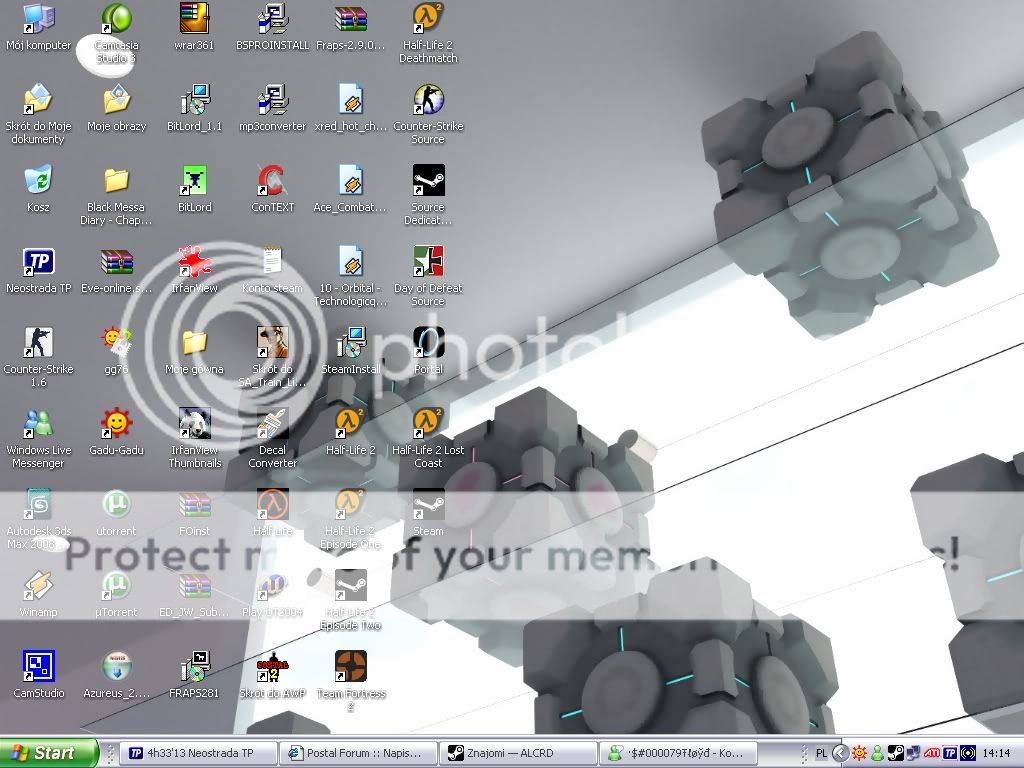
Task: Activate the Znajomi — ALCRD taskbar button
Action: 516,754
